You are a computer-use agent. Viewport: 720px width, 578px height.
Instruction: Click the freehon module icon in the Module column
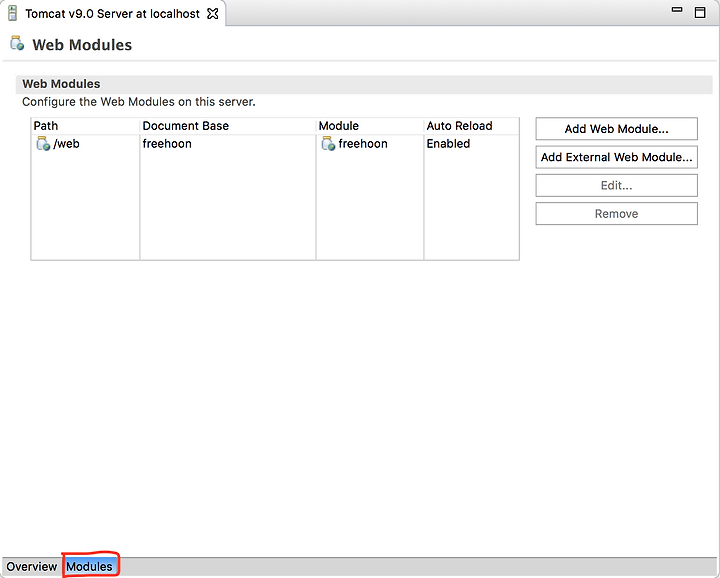point(328,144)
